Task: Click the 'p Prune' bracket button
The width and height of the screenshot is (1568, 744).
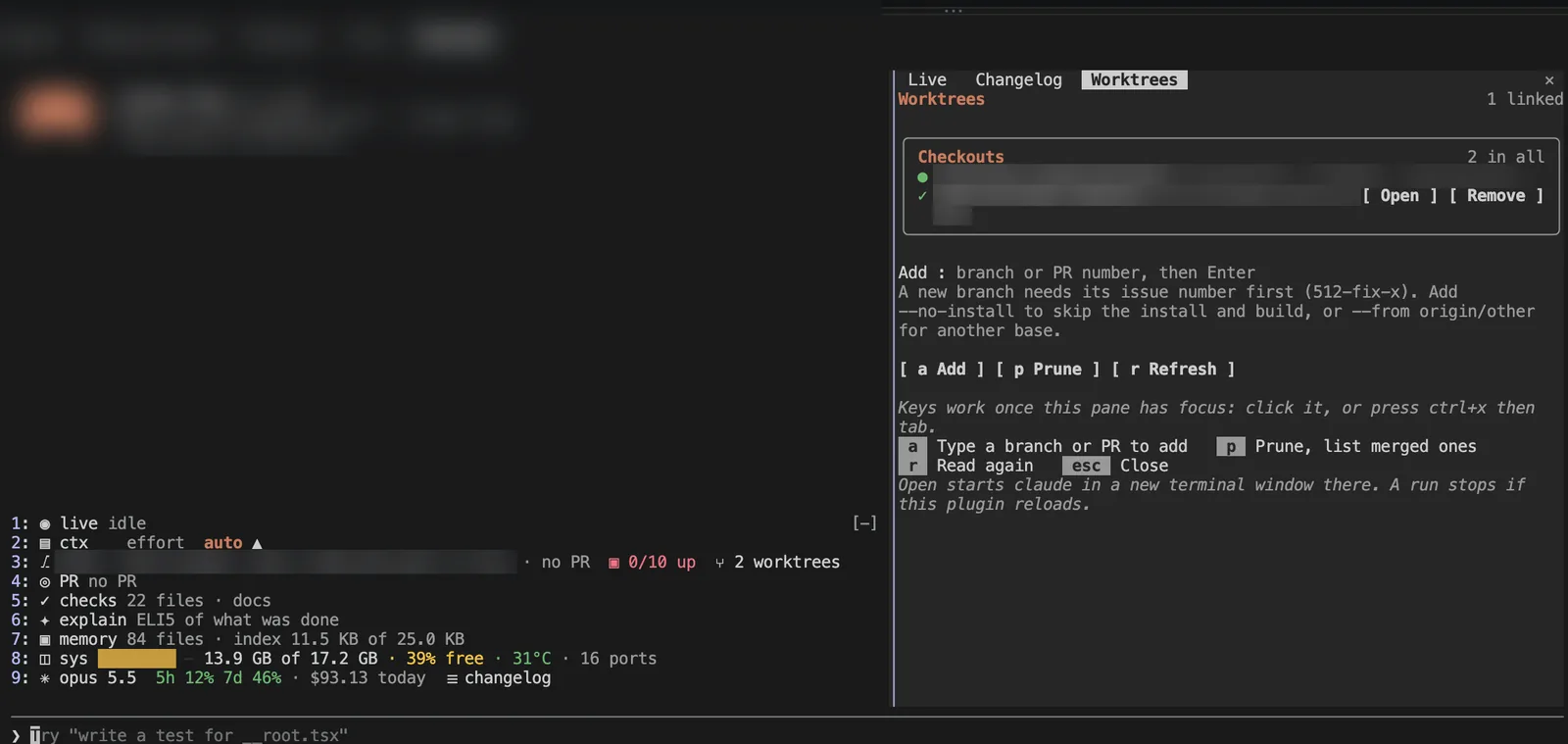Action: (1048, 369)
